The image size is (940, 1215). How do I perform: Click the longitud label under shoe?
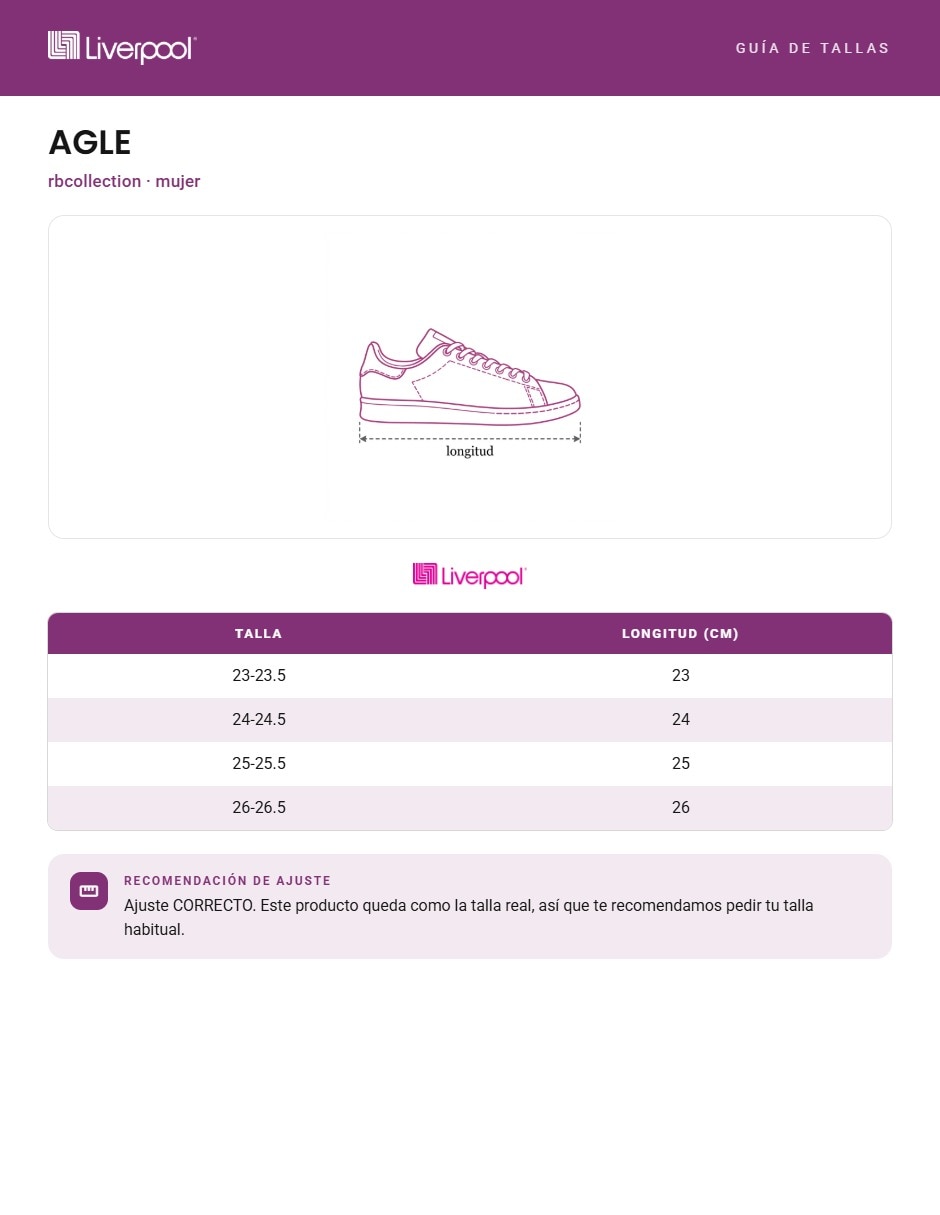pos(470,451)
